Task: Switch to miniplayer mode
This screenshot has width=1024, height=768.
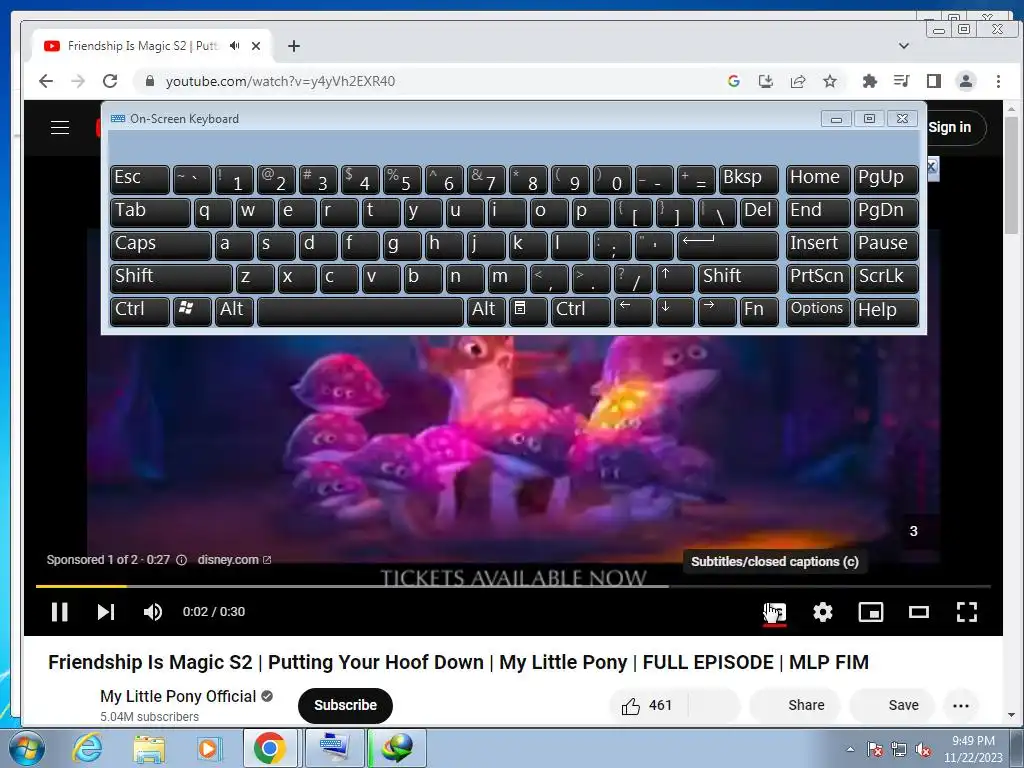Action: (x=871, y=612)
